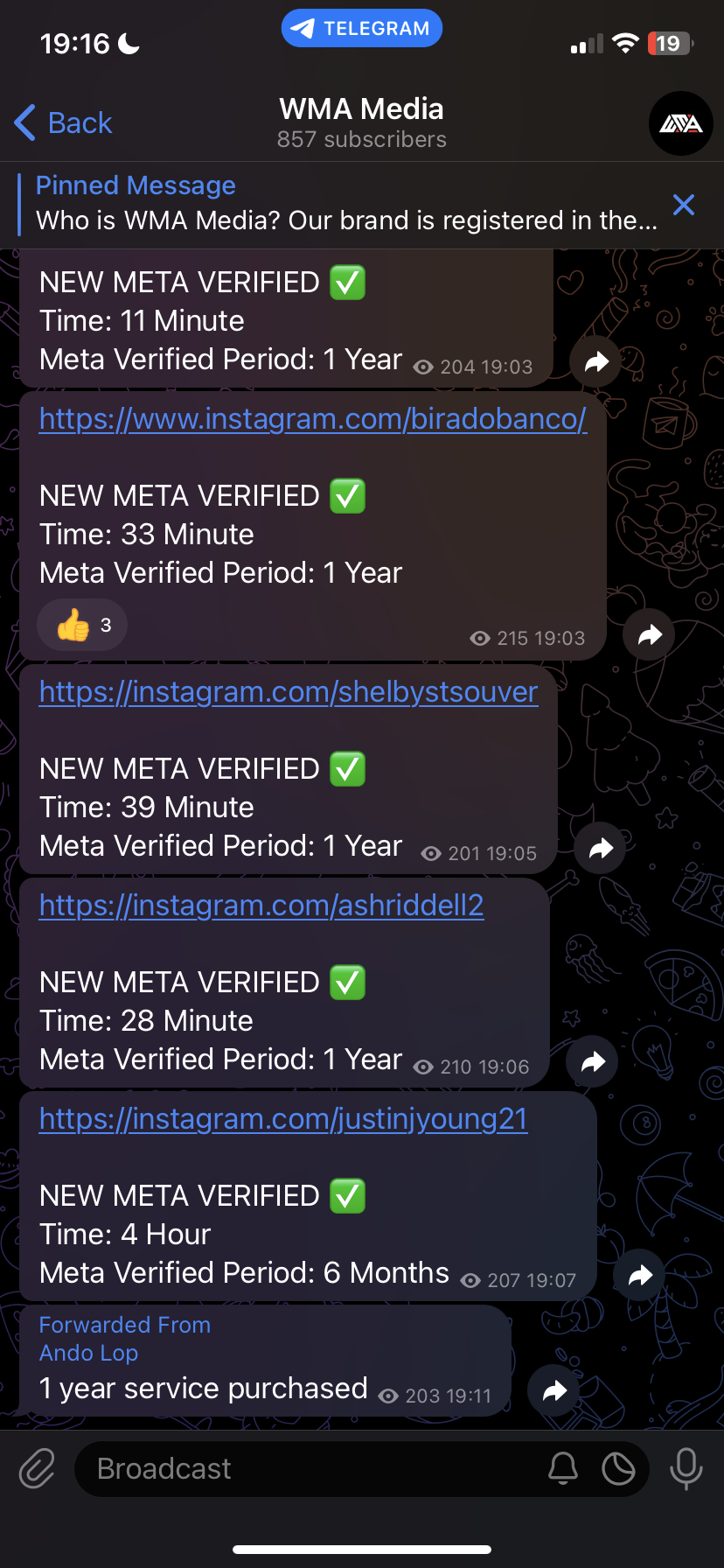Forward the '1 year service purchased' message
Viewport: 724px width, 1568px height.
554,1390
